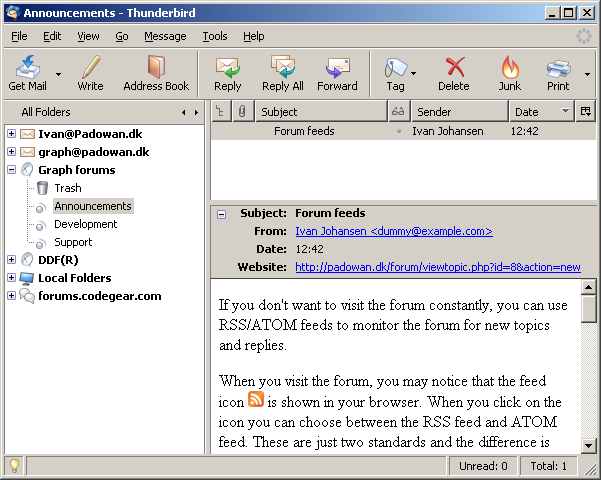This screenshot has width=601, height=480.
Task: Collapse the message header pane
Action: coord(222,214)
